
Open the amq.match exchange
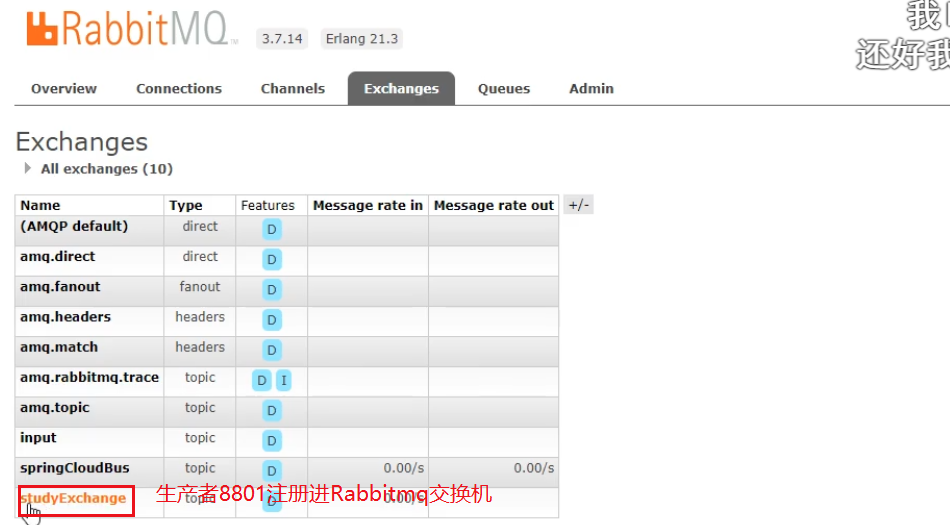click(59, 347)
